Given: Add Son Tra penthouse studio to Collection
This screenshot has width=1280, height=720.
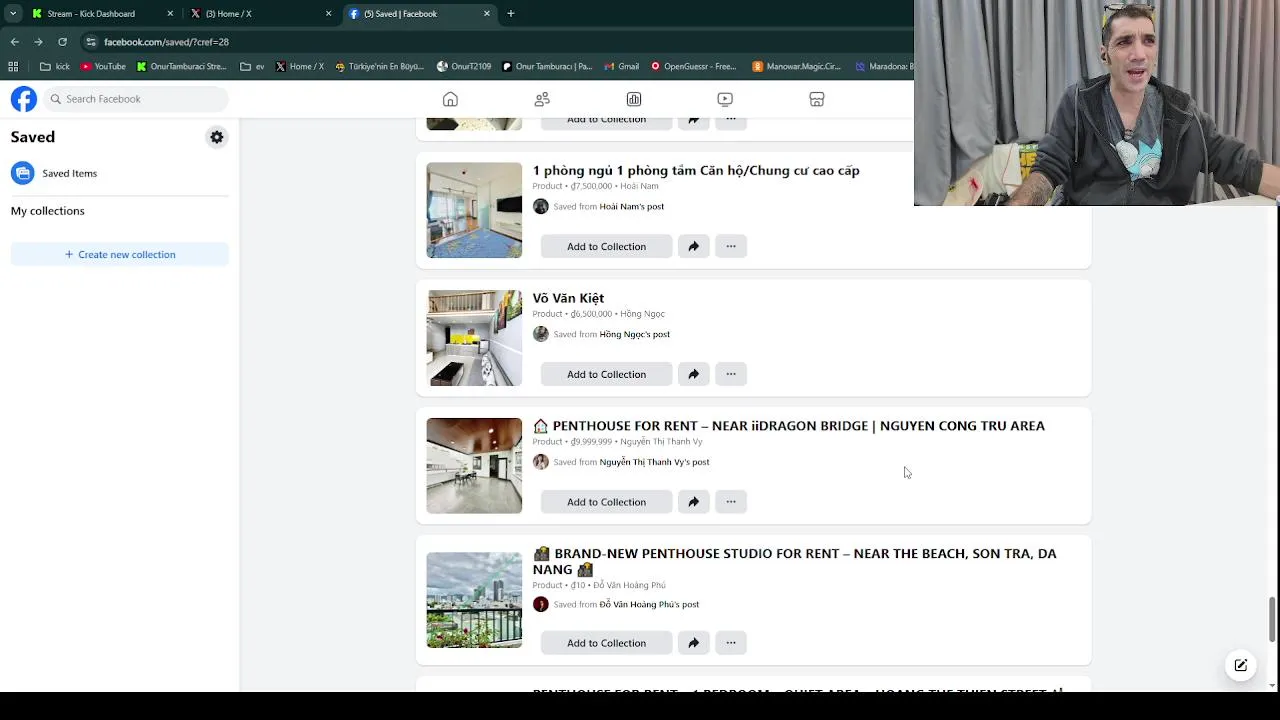Looking at the screenshot, I should click(606, 643).
